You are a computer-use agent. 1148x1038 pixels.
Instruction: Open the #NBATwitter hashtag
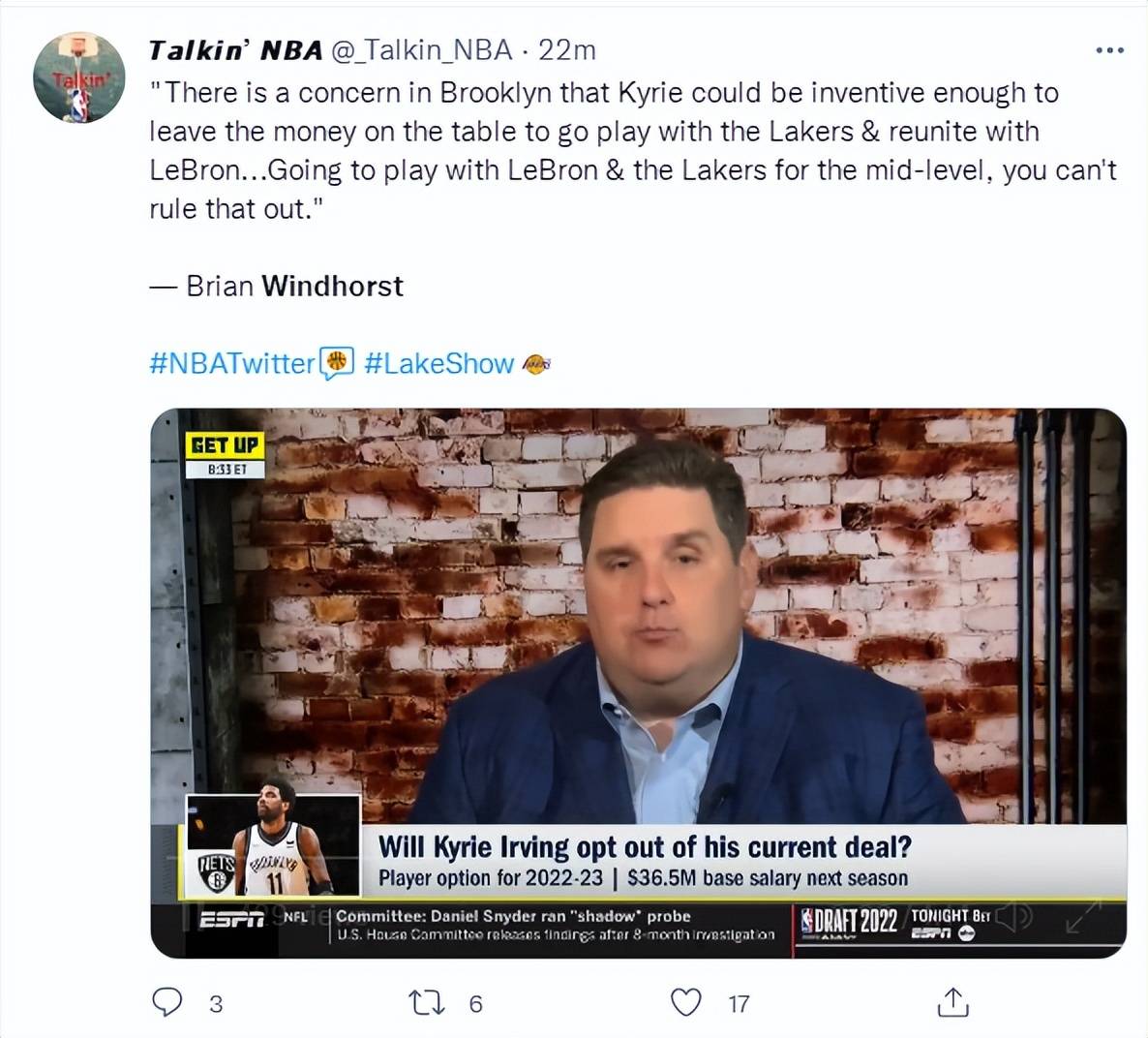232,363
